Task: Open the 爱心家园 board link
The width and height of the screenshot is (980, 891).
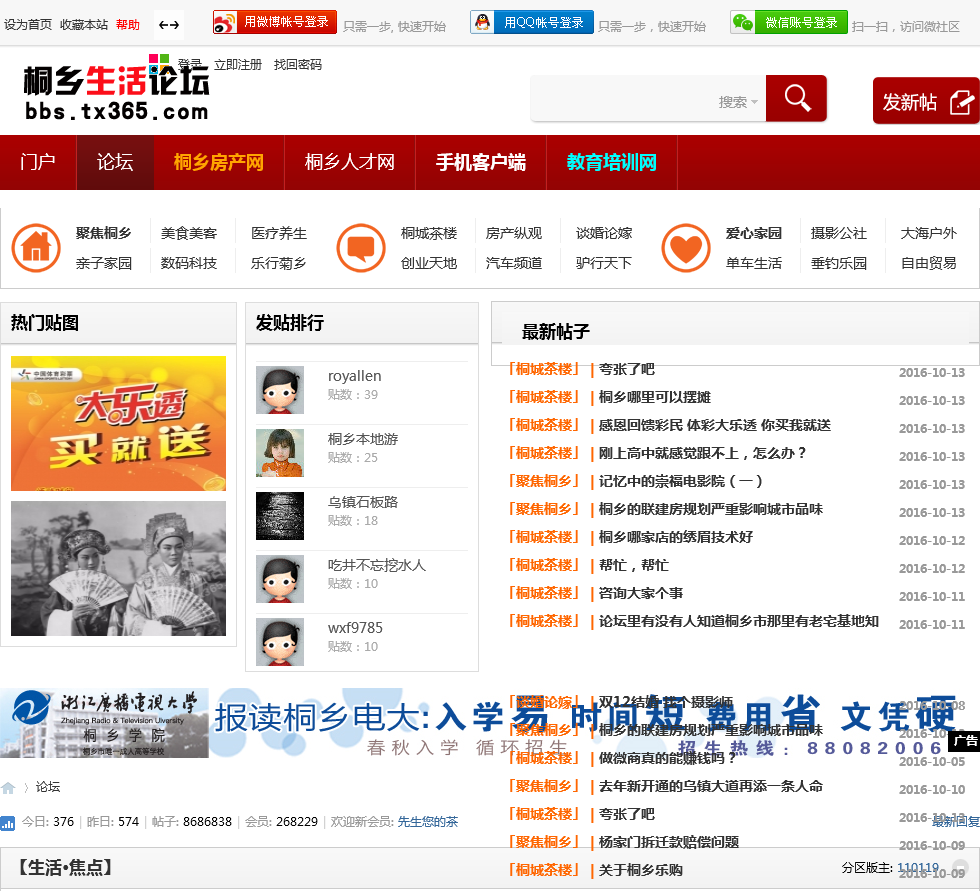Action: click(x=754, y=233)
